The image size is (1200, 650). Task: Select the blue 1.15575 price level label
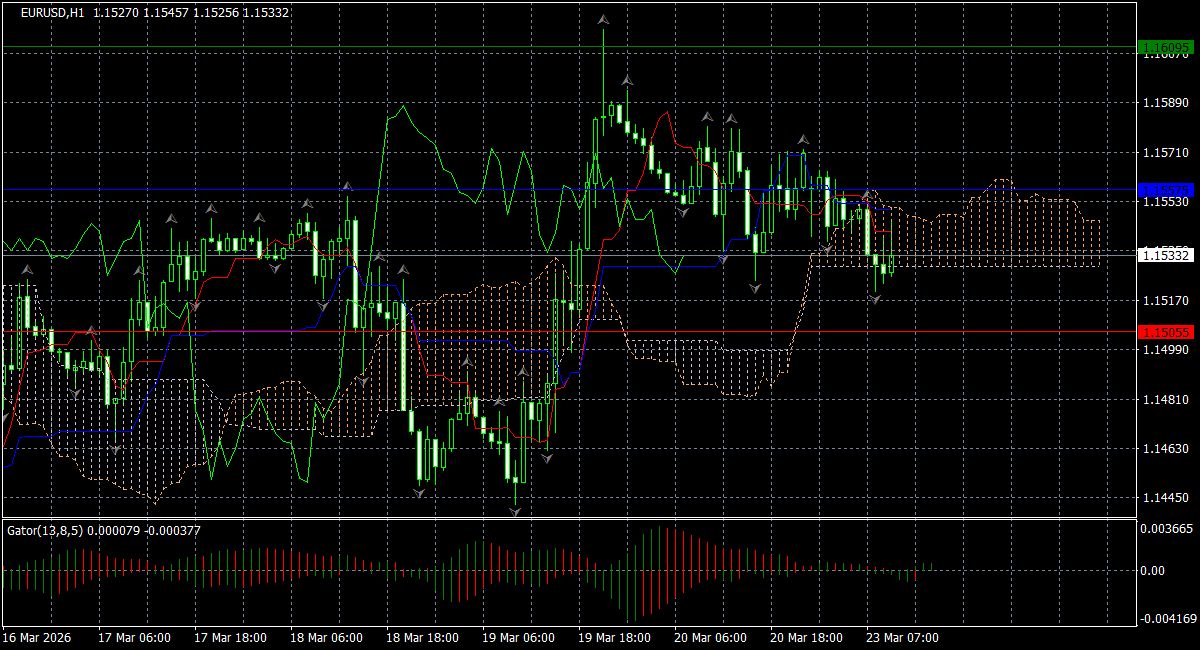pyautogui.click(x=1164, y=189)
